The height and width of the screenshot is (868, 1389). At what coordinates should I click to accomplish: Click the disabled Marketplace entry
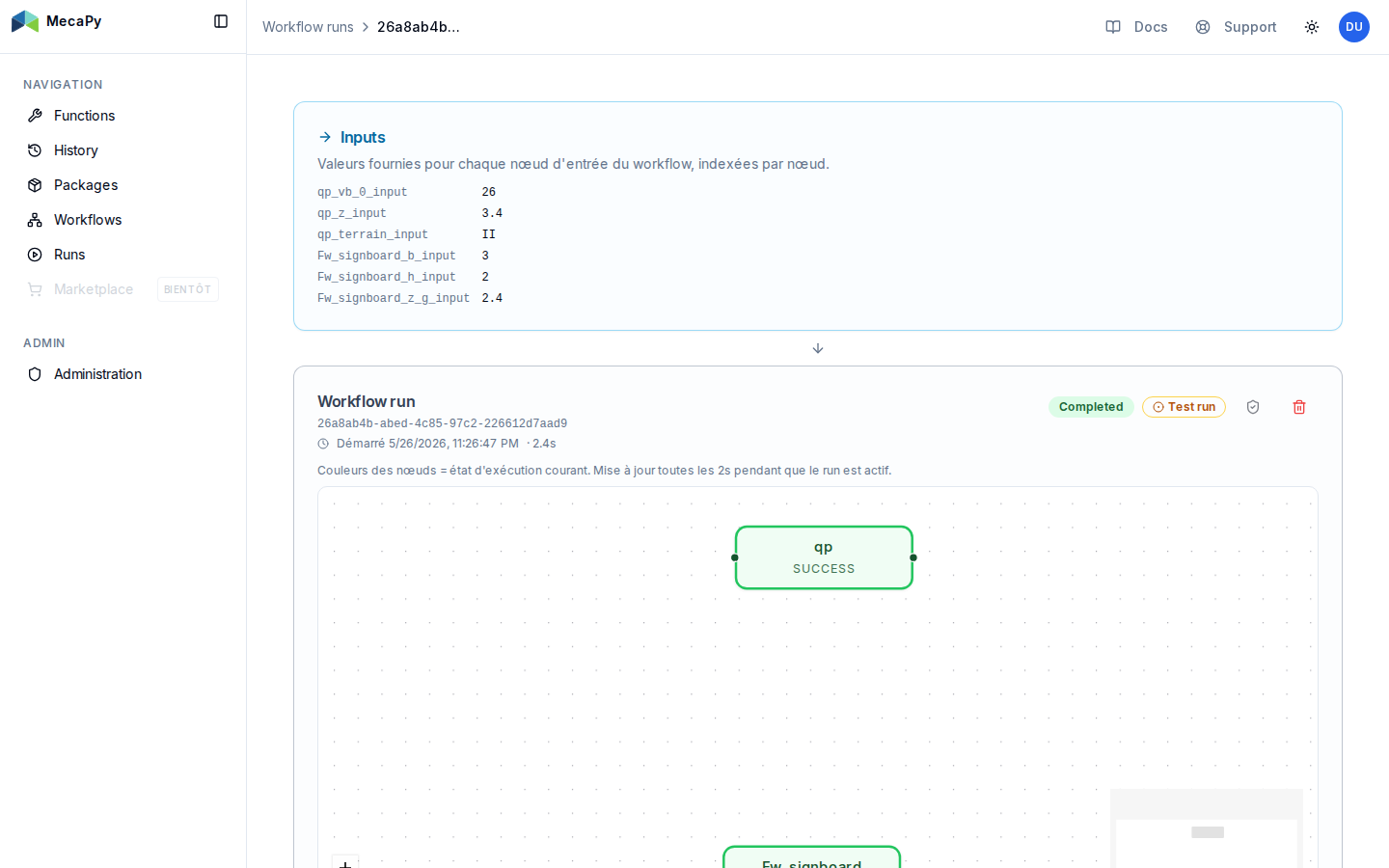(123, 289)
